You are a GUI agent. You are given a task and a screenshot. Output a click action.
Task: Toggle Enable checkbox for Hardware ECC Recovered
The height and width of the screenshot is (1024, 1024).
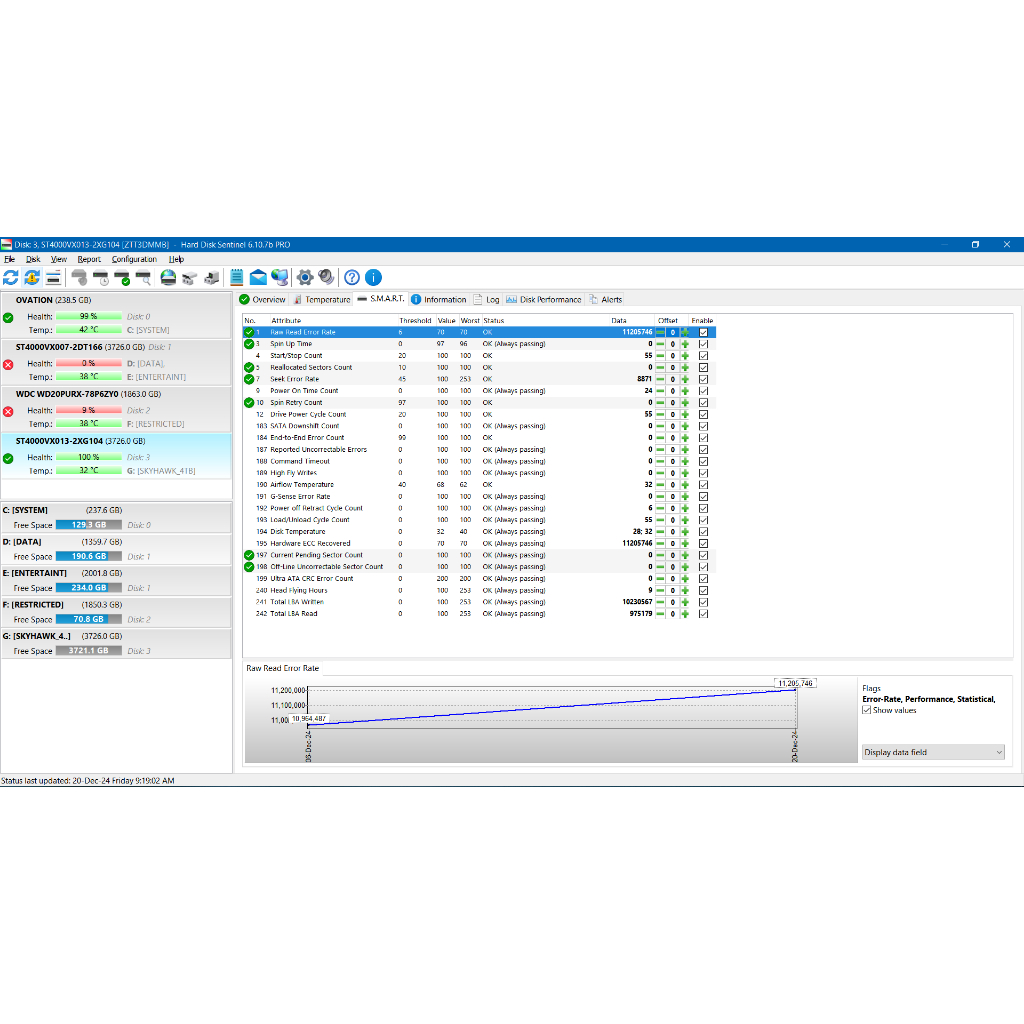pos(703,543)
